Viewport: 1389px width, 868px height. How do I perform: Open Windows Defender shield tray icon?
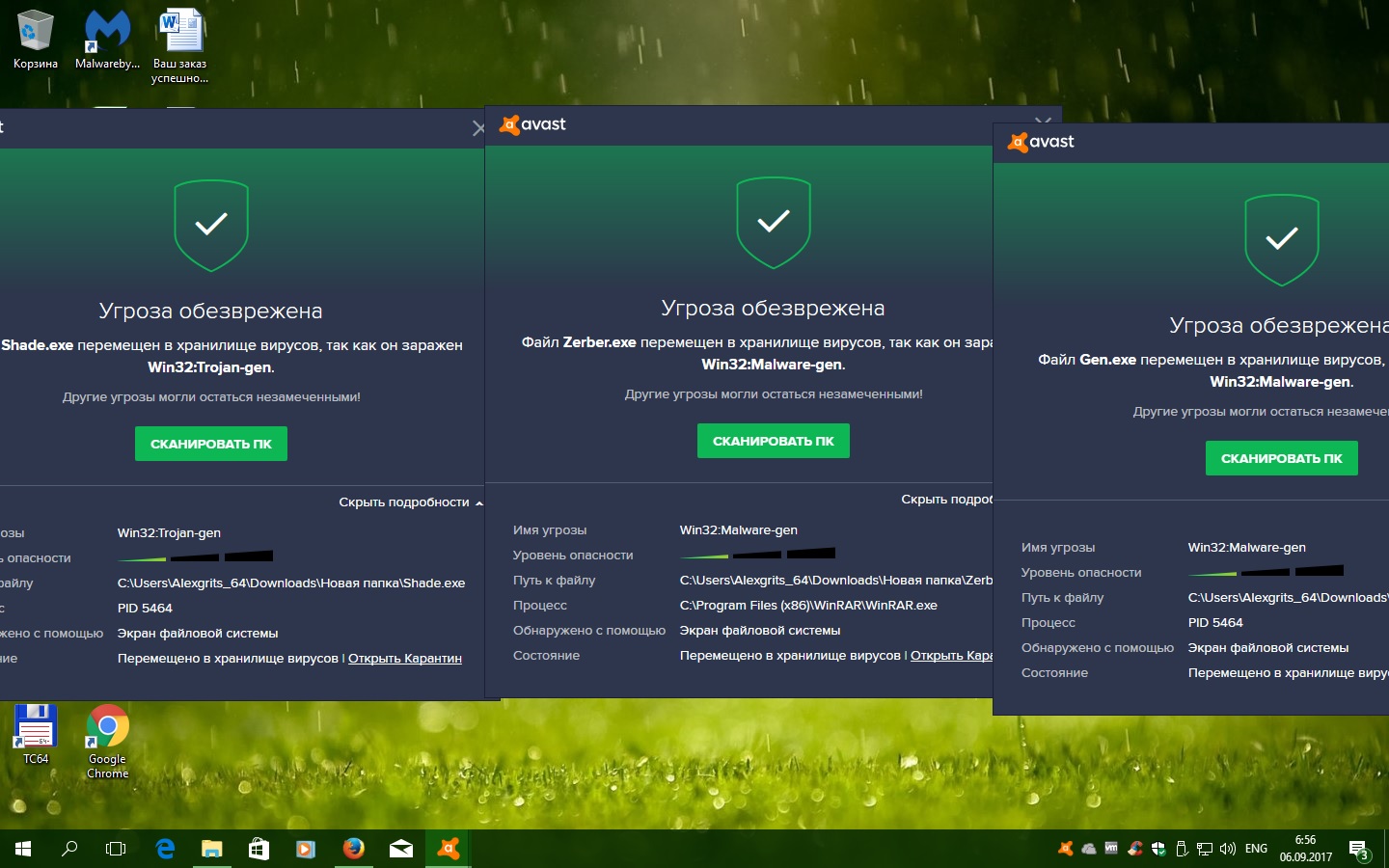(1158, 849)
